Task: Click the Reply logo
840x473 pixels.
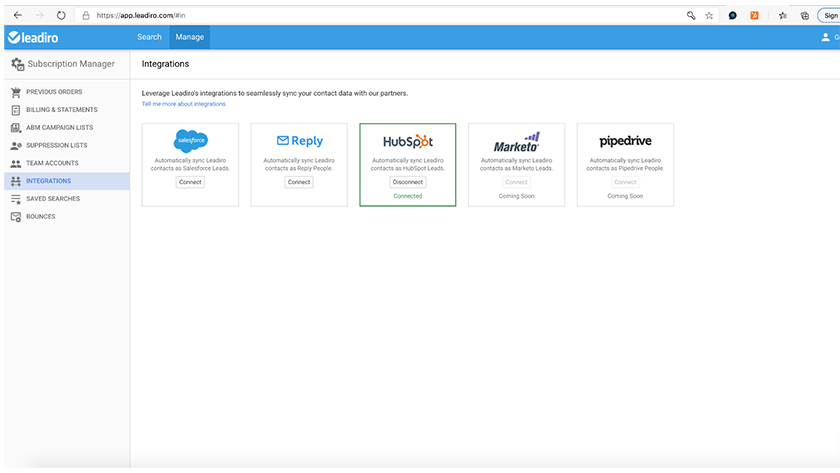Action: click(x=299, y=141)
